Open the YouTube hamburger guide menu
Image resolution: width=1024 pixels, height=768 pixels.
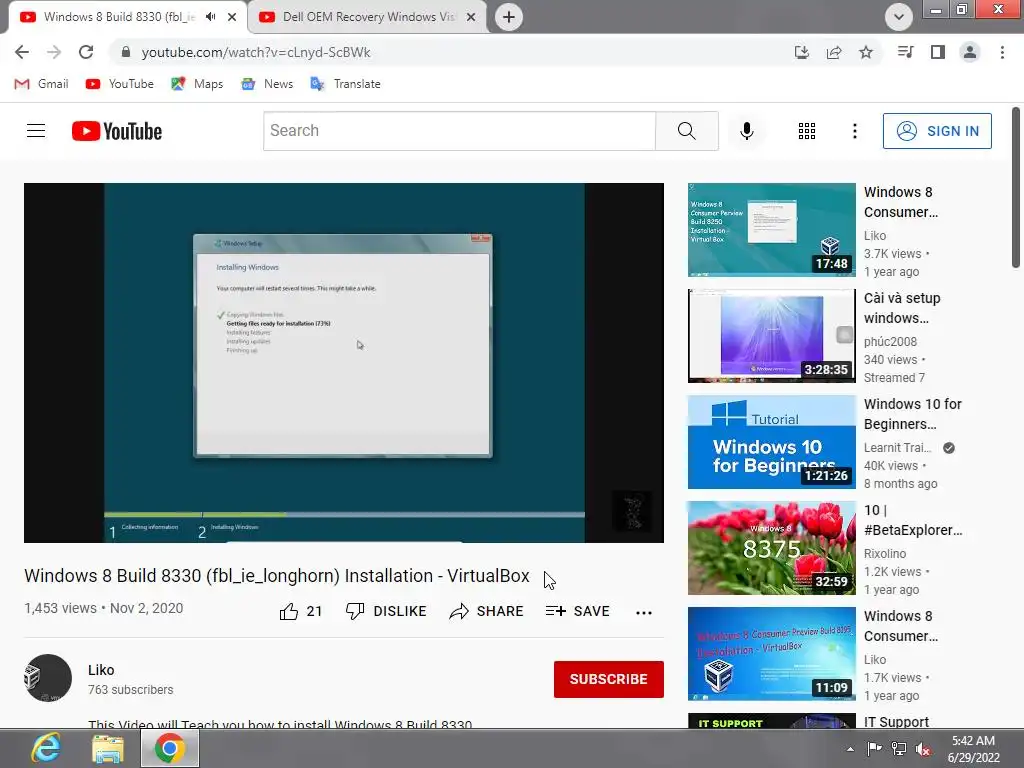coord(36,131)
